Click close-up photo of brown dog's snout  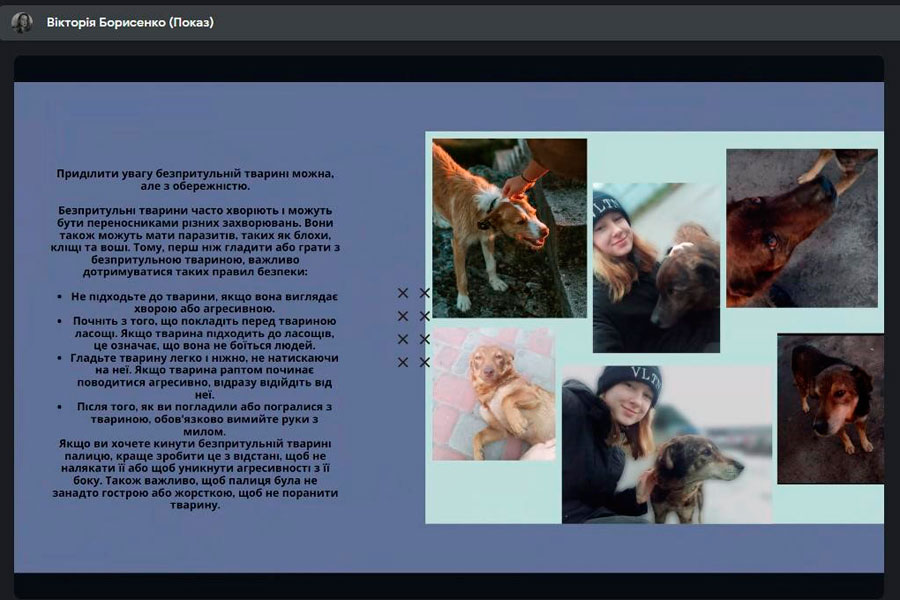801,227
